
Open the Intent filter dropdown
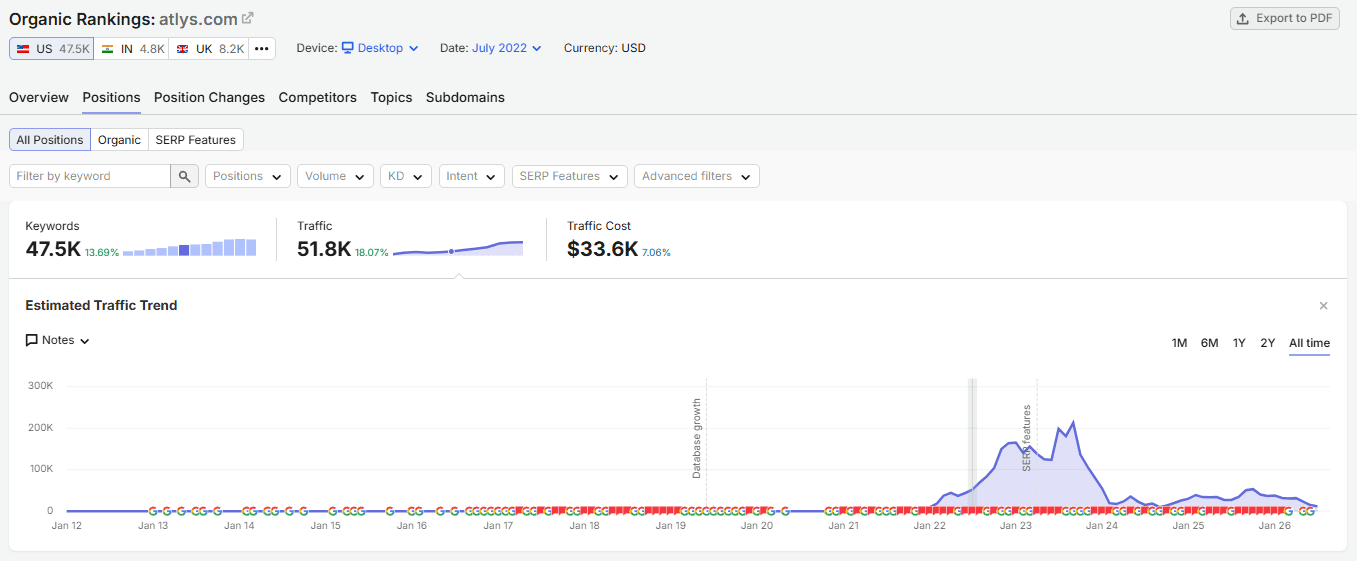tap(471, 176)
